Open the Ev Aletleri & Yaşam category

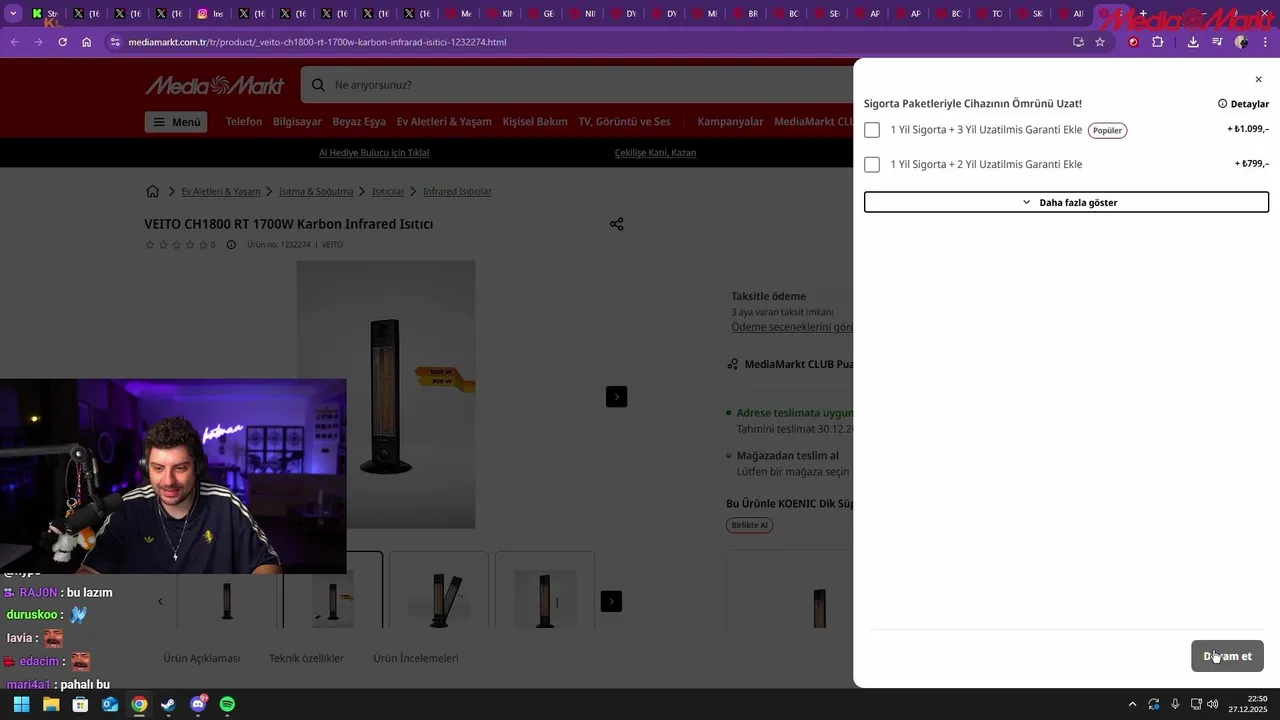[444, 122]
